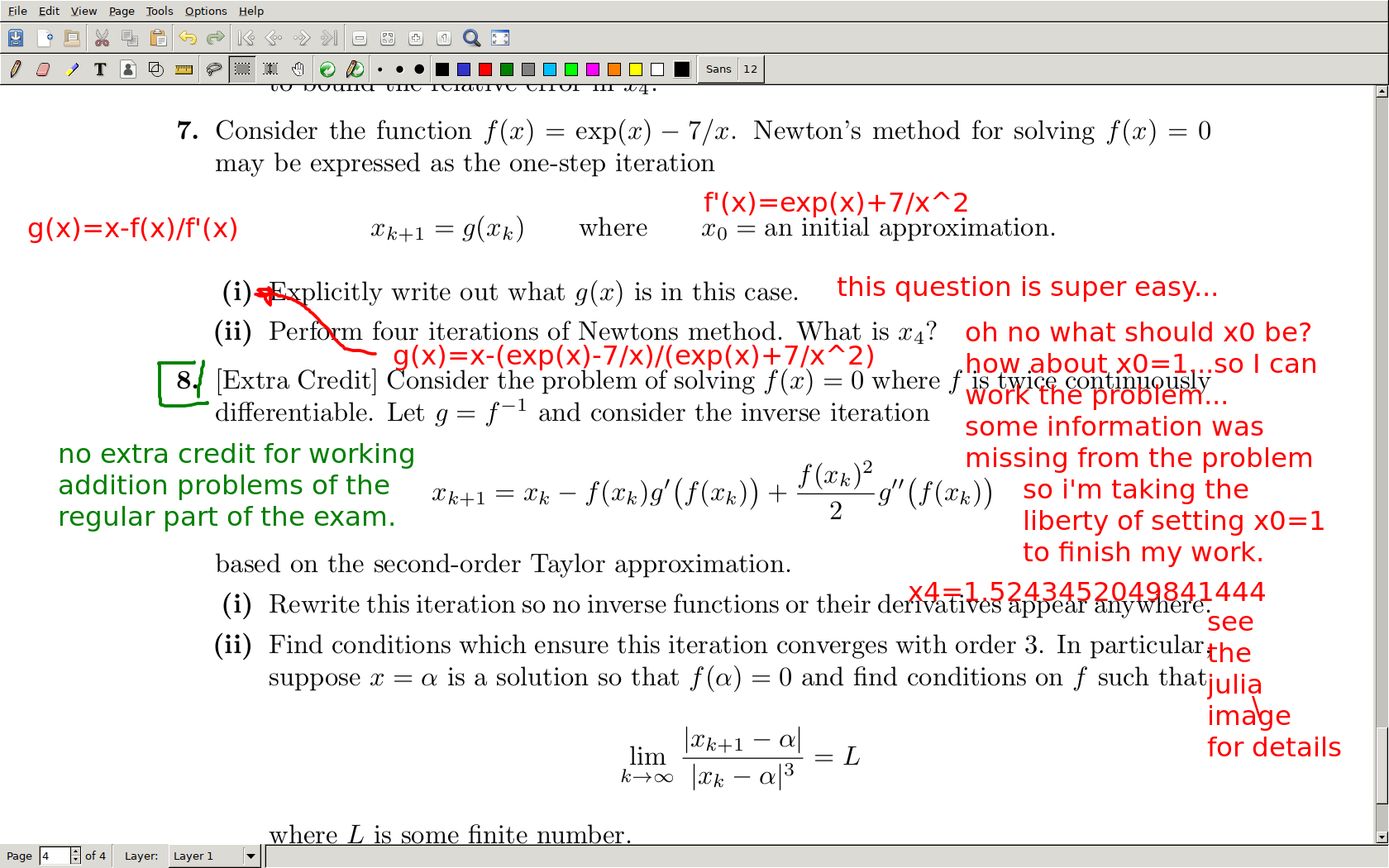Click the Undo arrow
The height and width of the screenshot is (868, 1389).
pos(188,38)
